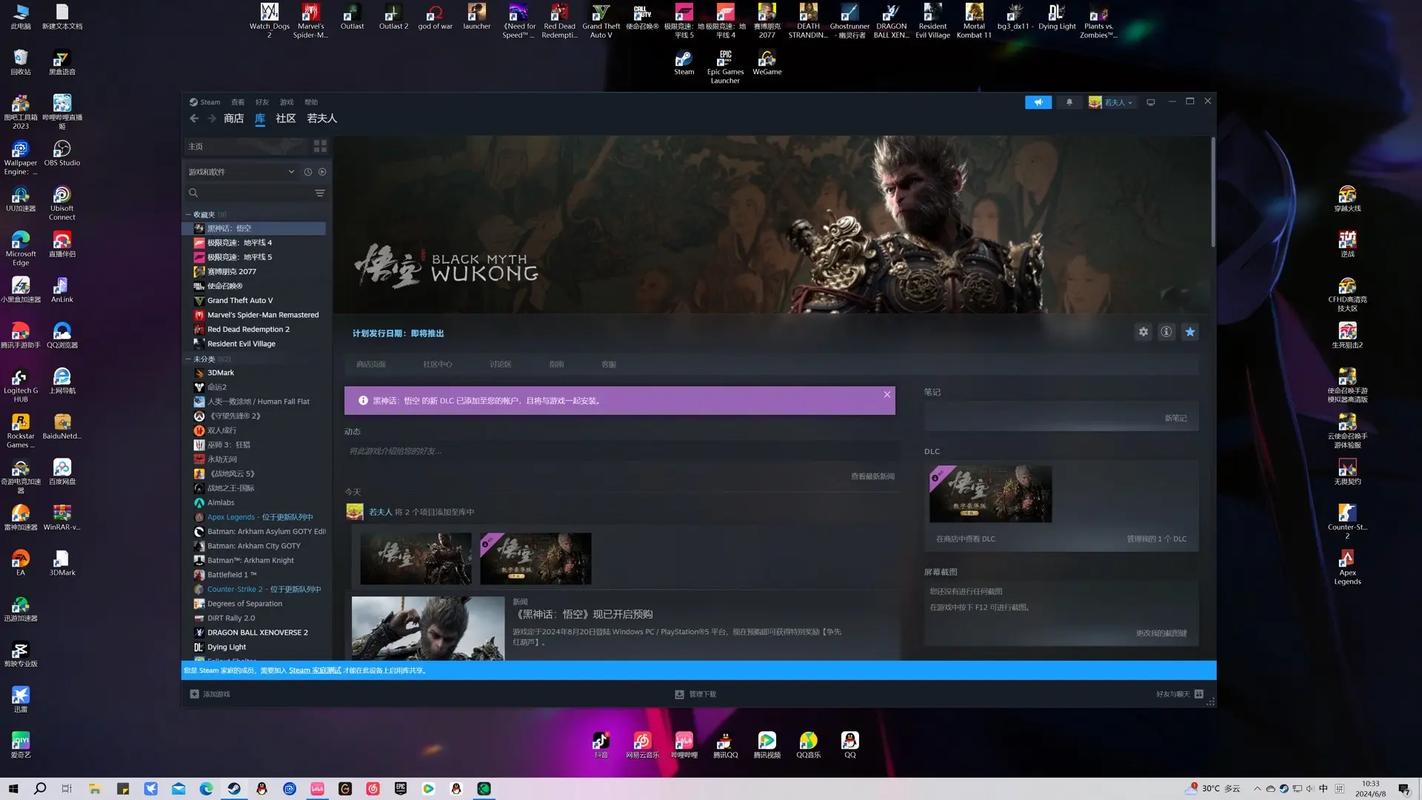Toggle the favorite star for Black Myth Wukong

coord(1190,332)
